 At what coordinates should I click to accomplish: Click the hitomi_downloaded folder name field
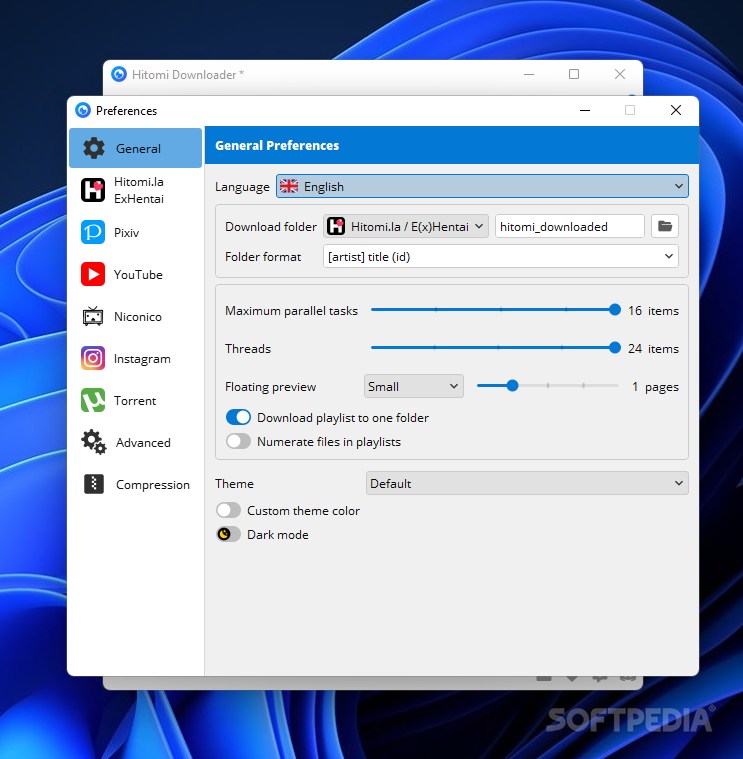[x=570, y=227]
